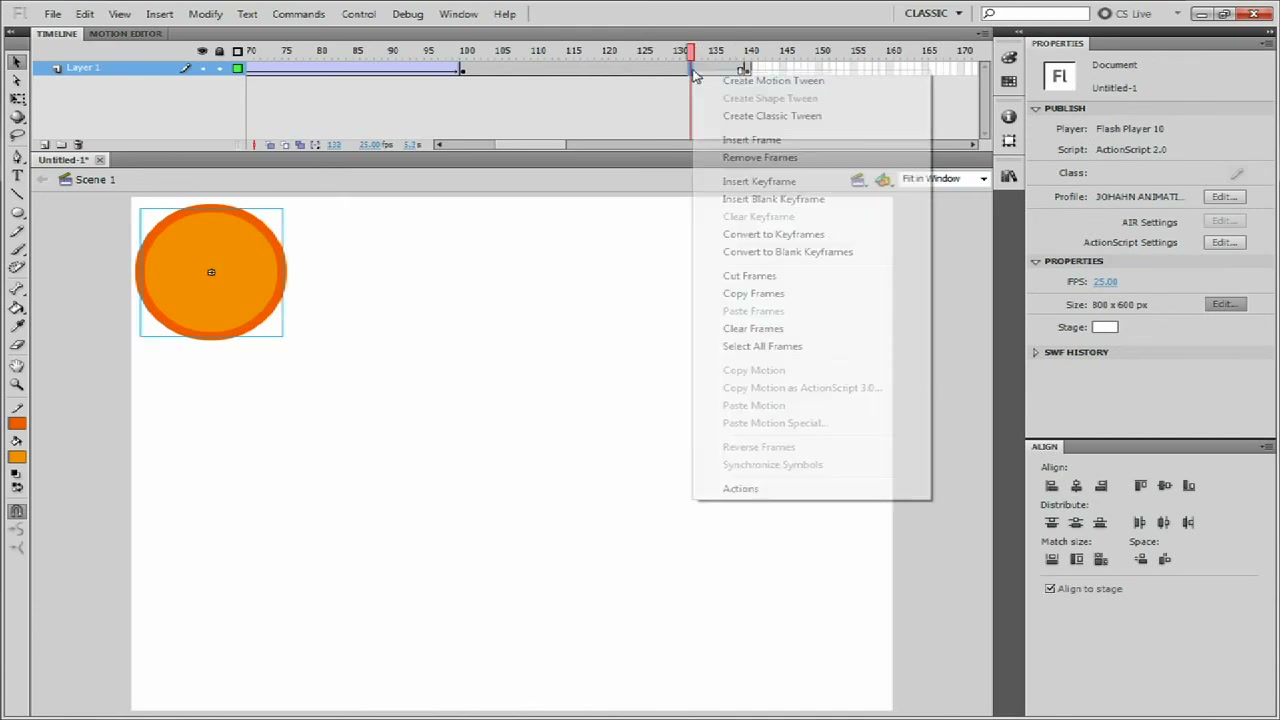The image size is (1280, 720).
Task: Toggle Layer 1 visibility dot
Action: click(x=203, y=68)
